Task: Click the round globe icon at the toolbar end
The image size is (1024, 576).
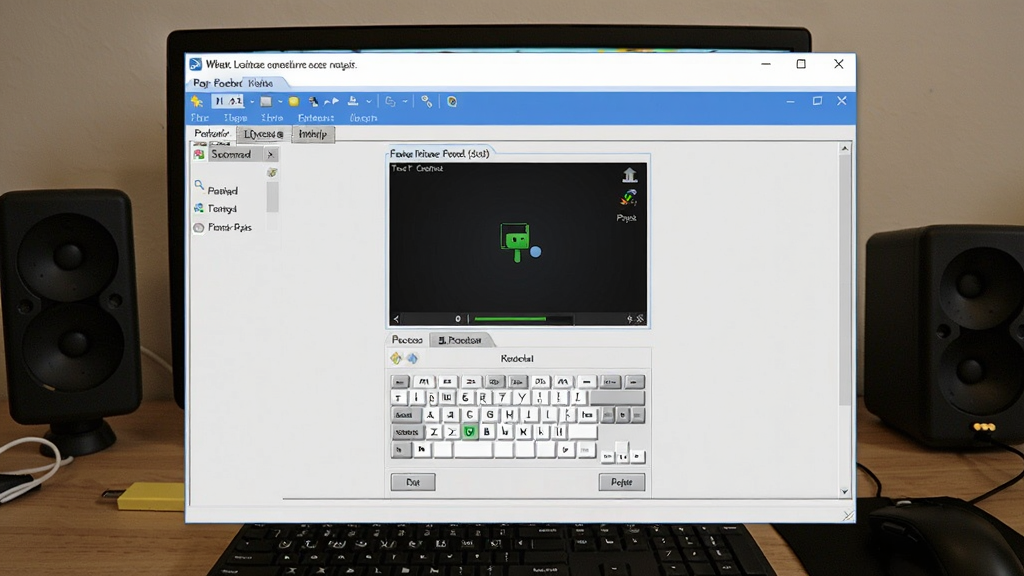Action: (452, 101)
